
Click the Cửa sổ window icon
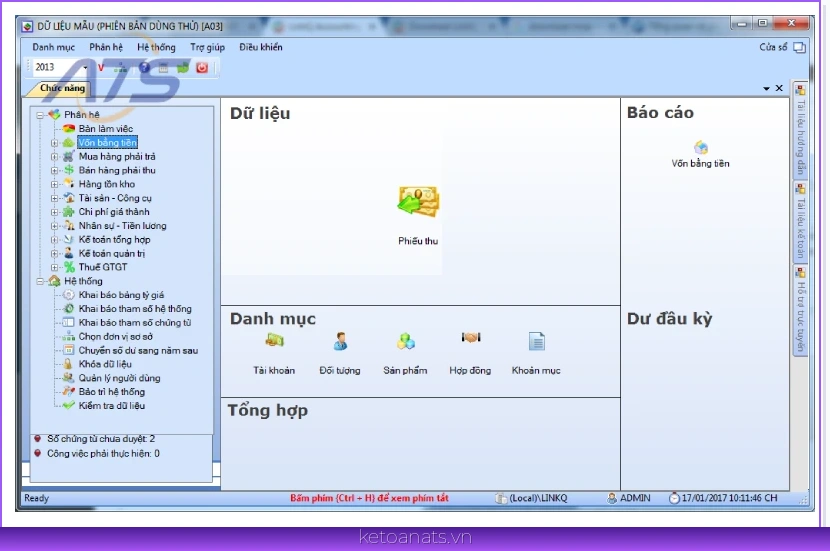[799, 48]
